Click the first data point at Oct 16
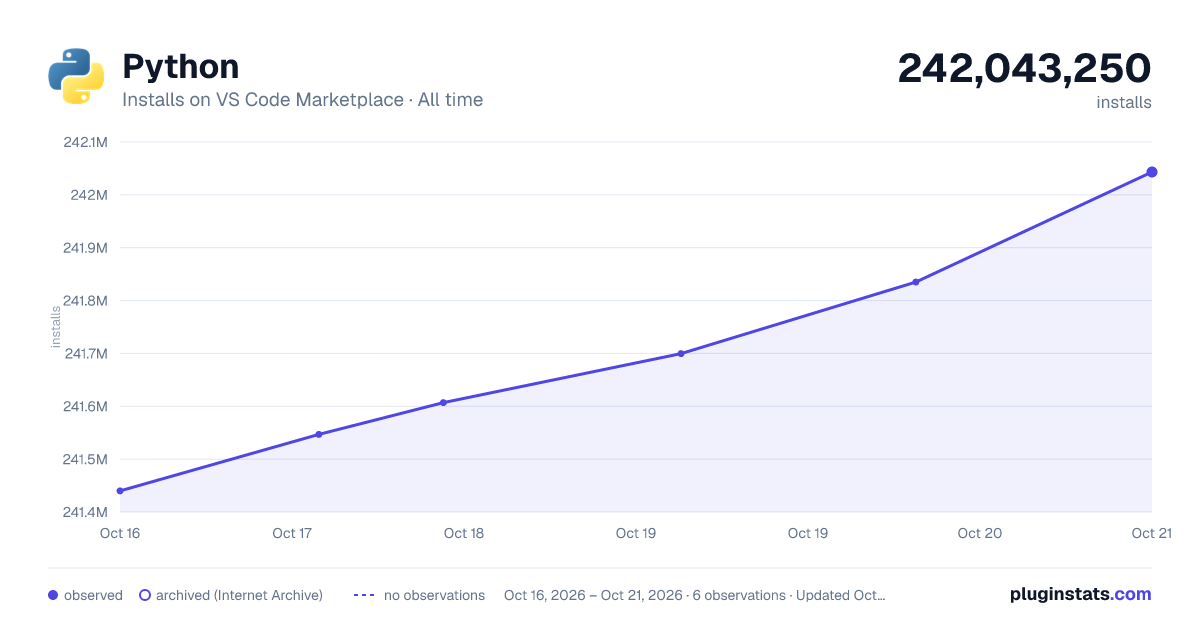This screenshot has height=630, width=1200. [120, 491]
